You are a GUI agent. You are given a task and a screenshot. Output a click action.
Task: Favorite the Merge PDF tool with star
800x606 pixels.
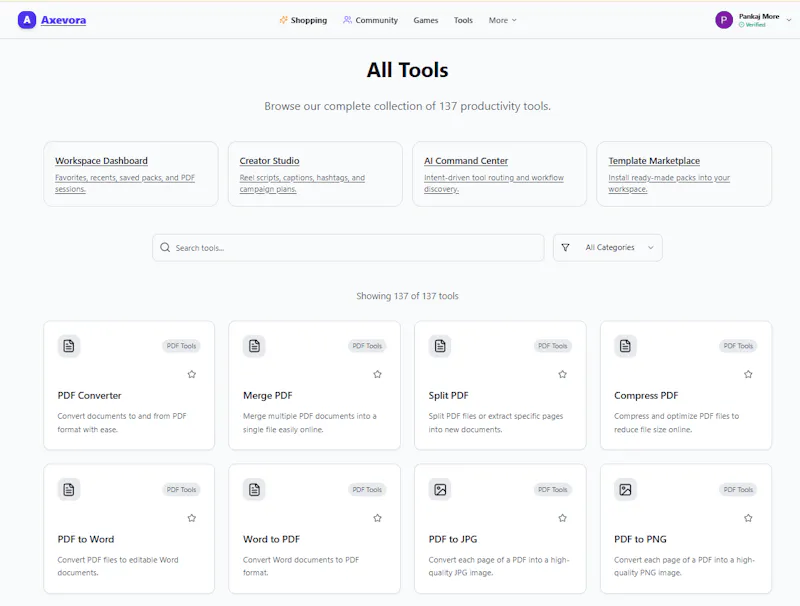pyautogui.click(x=378, y=374)
